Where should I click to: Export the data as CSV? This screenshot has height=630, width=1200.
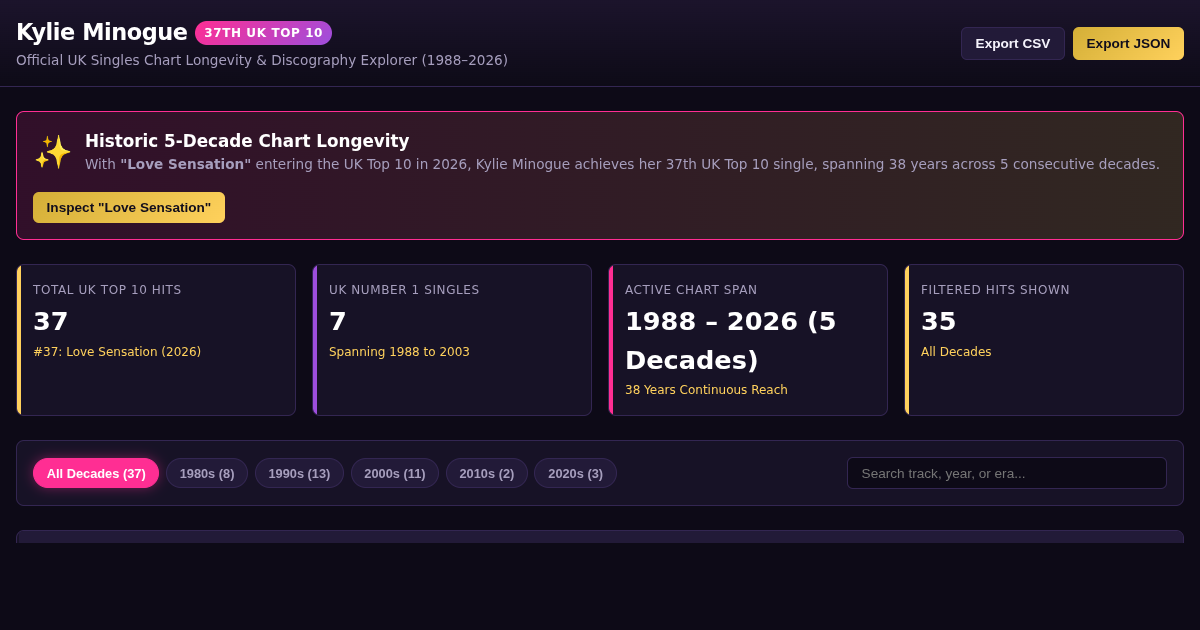tap(1013, 43)
